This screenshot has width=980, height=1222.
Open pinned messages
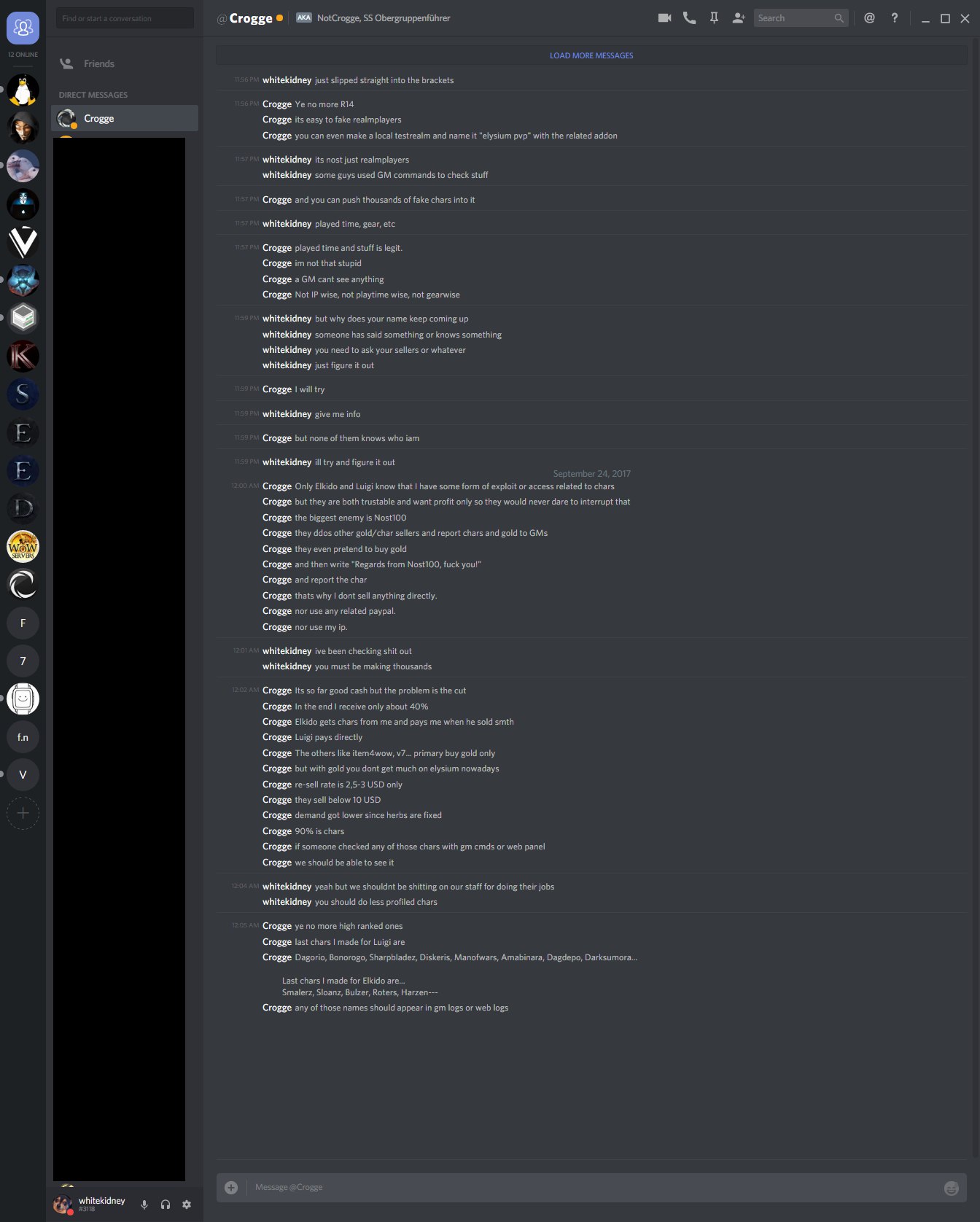coord(714,18)
